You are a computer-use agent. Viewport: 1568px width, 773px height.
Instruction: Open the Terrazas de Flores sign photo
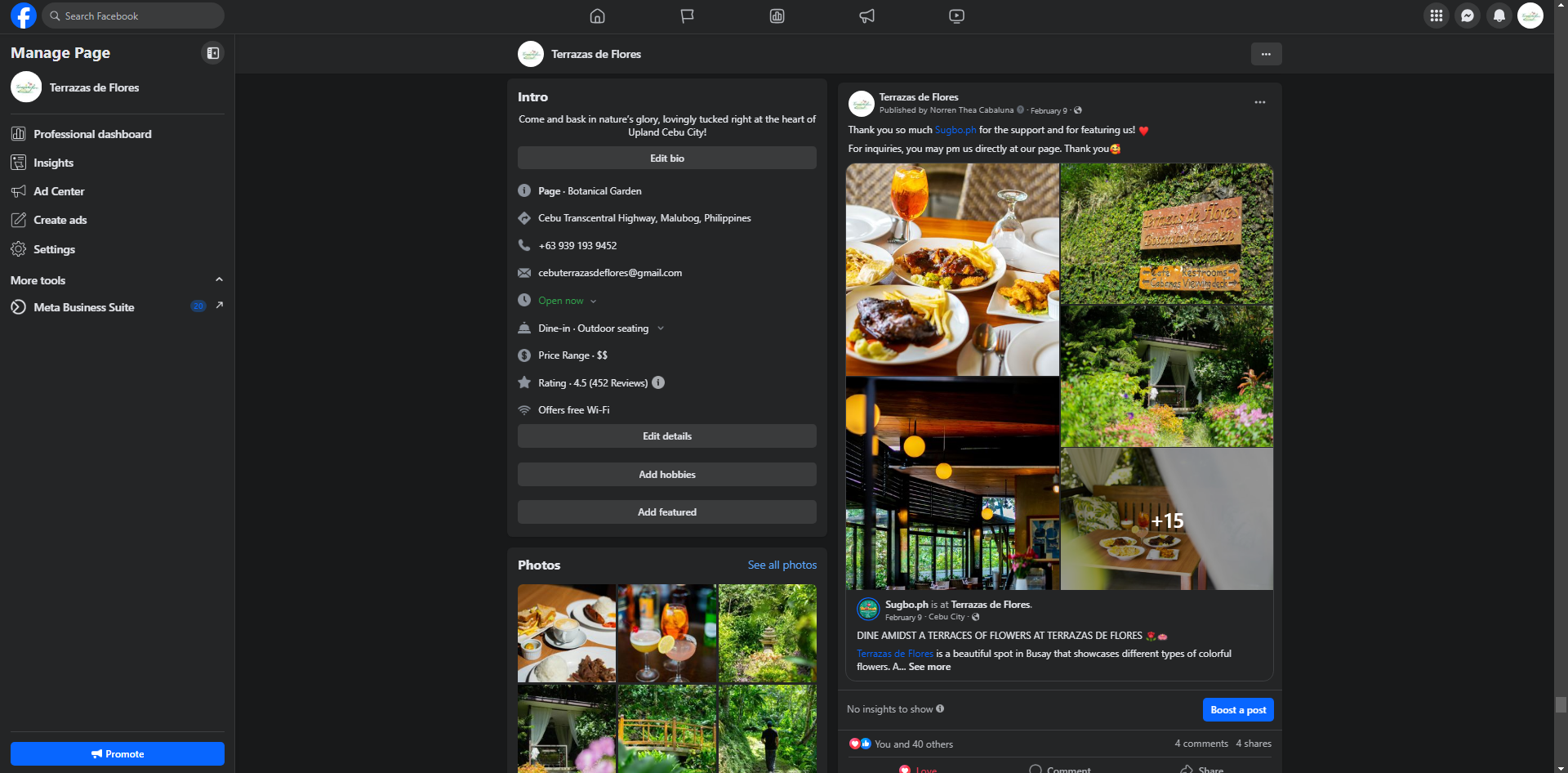[x=1167, y=234]
